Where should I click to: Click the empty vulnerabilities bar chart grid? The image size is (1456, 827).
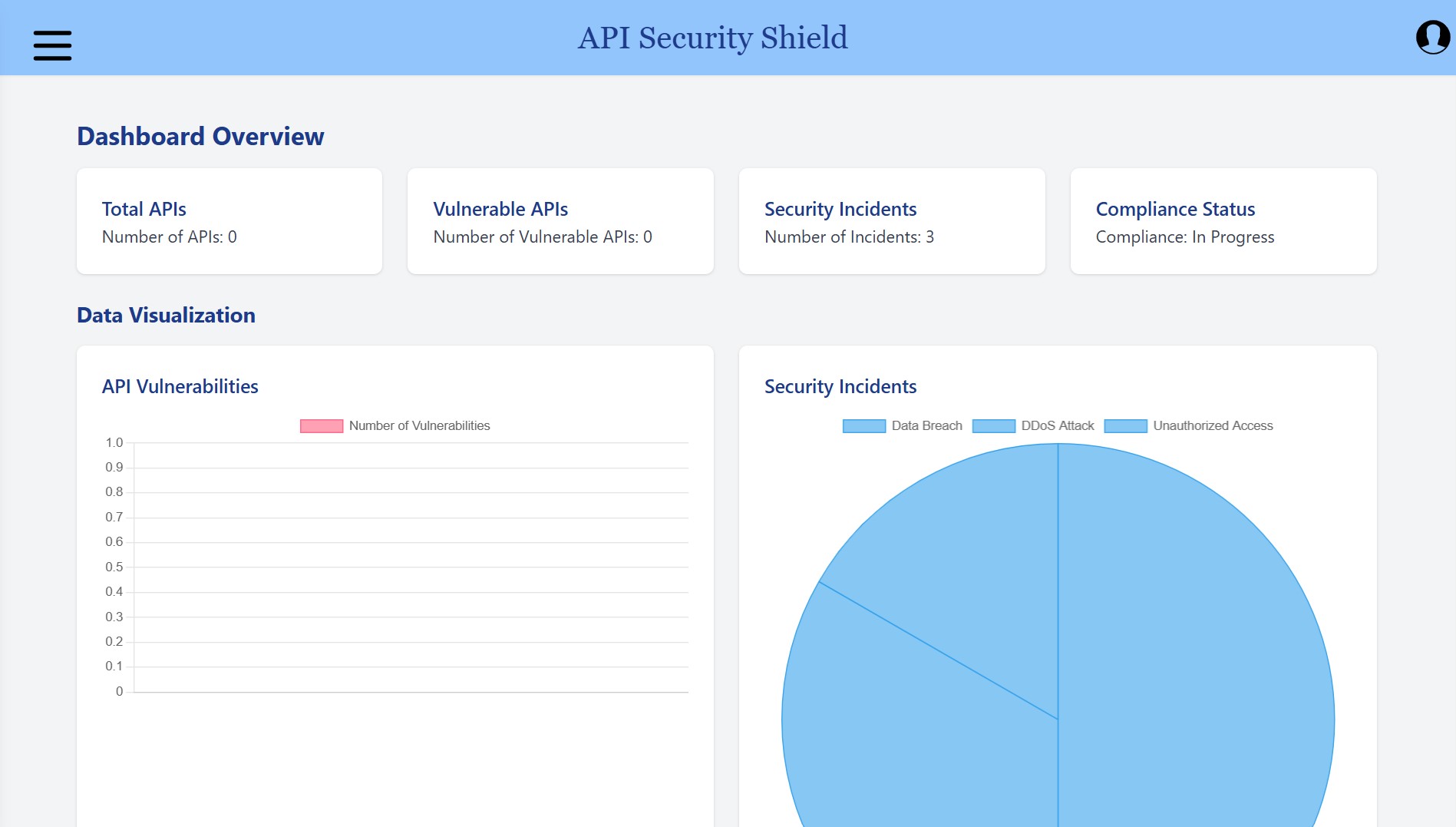click(411, 568)
